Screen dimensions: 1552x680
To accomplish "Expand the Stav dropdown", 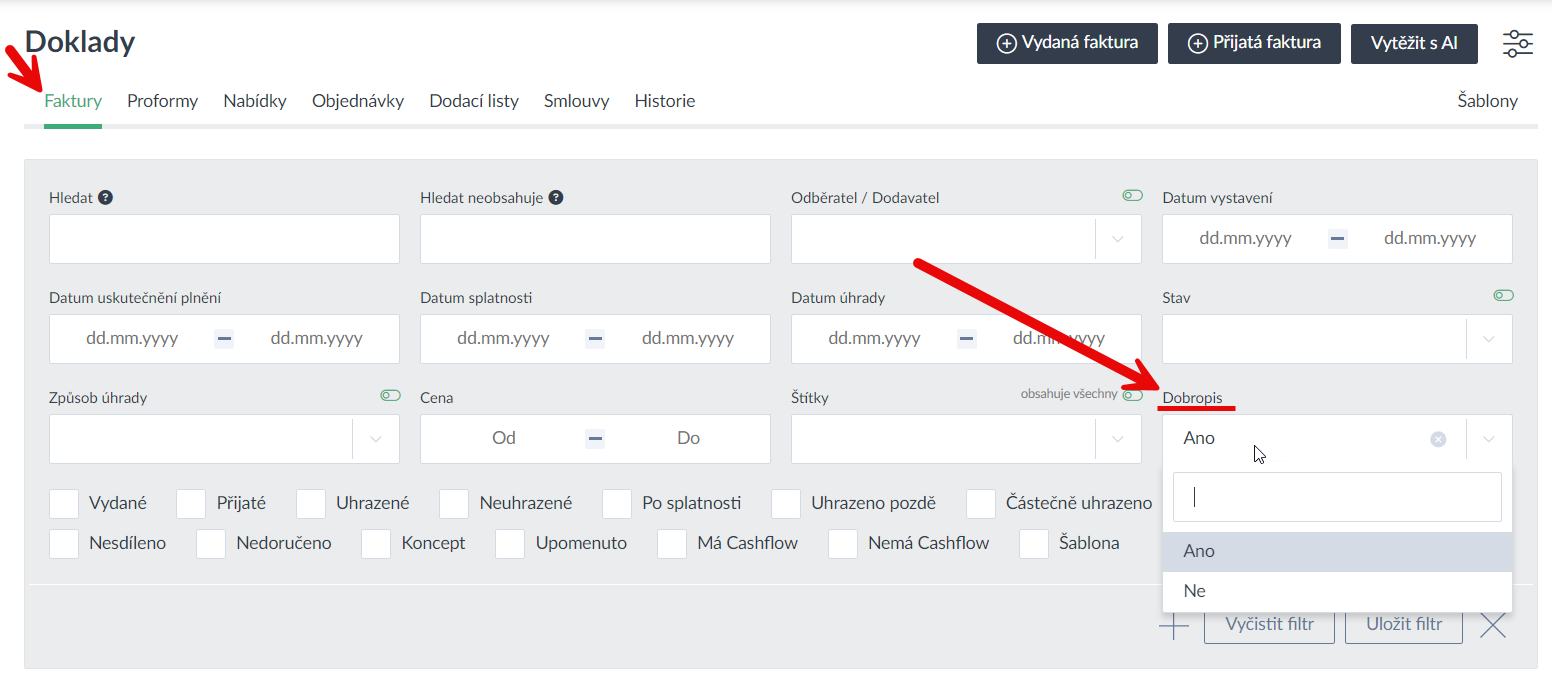I will point(1489,339).
